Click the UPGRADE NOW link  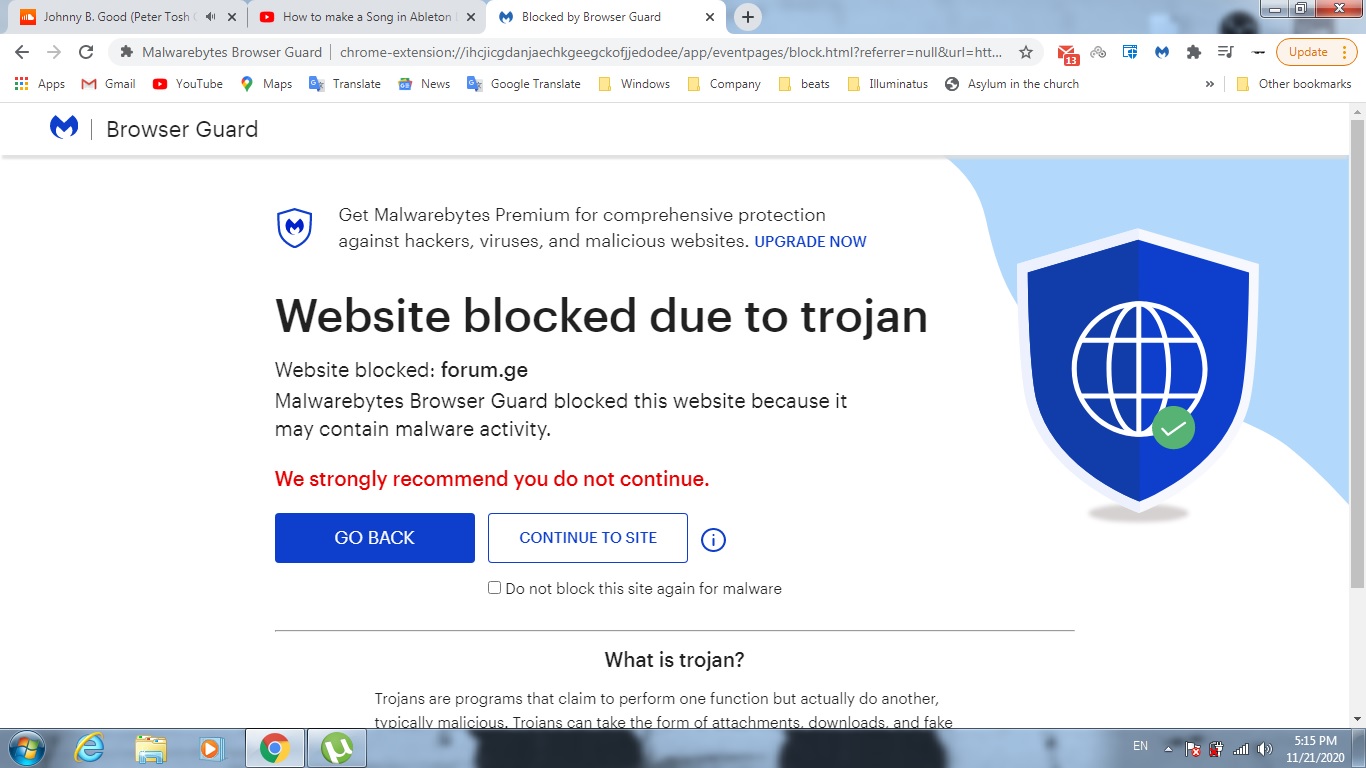(x=810, y=241)
